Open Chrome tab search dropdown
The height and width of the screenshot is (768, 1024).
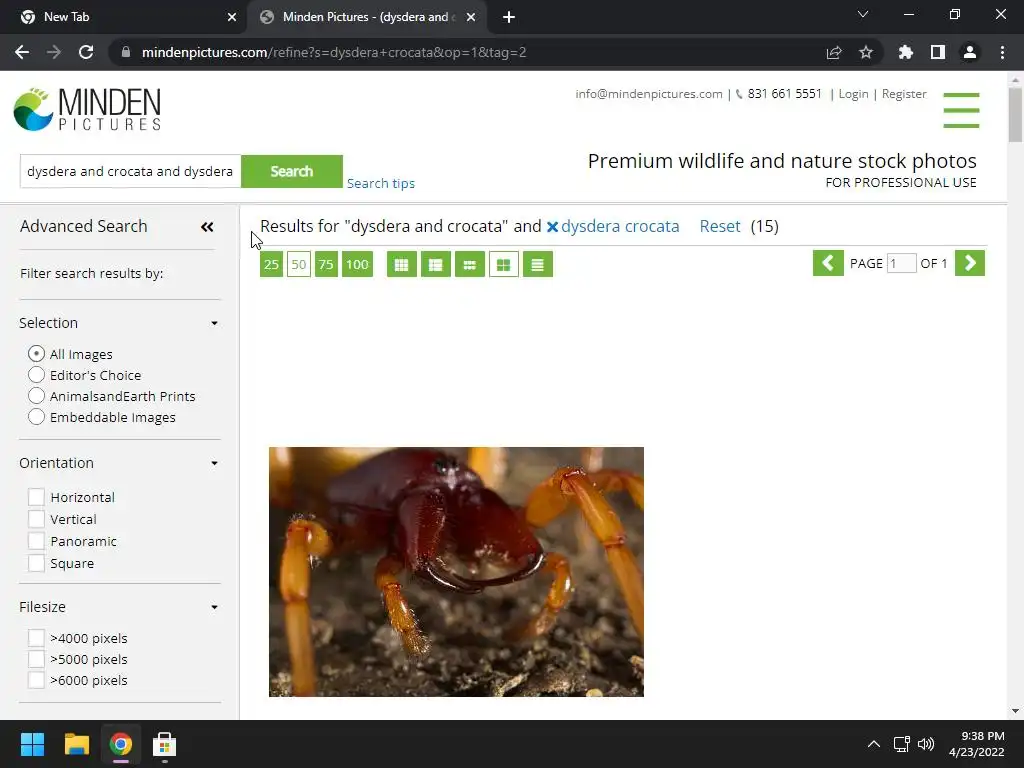click(863, 14)
